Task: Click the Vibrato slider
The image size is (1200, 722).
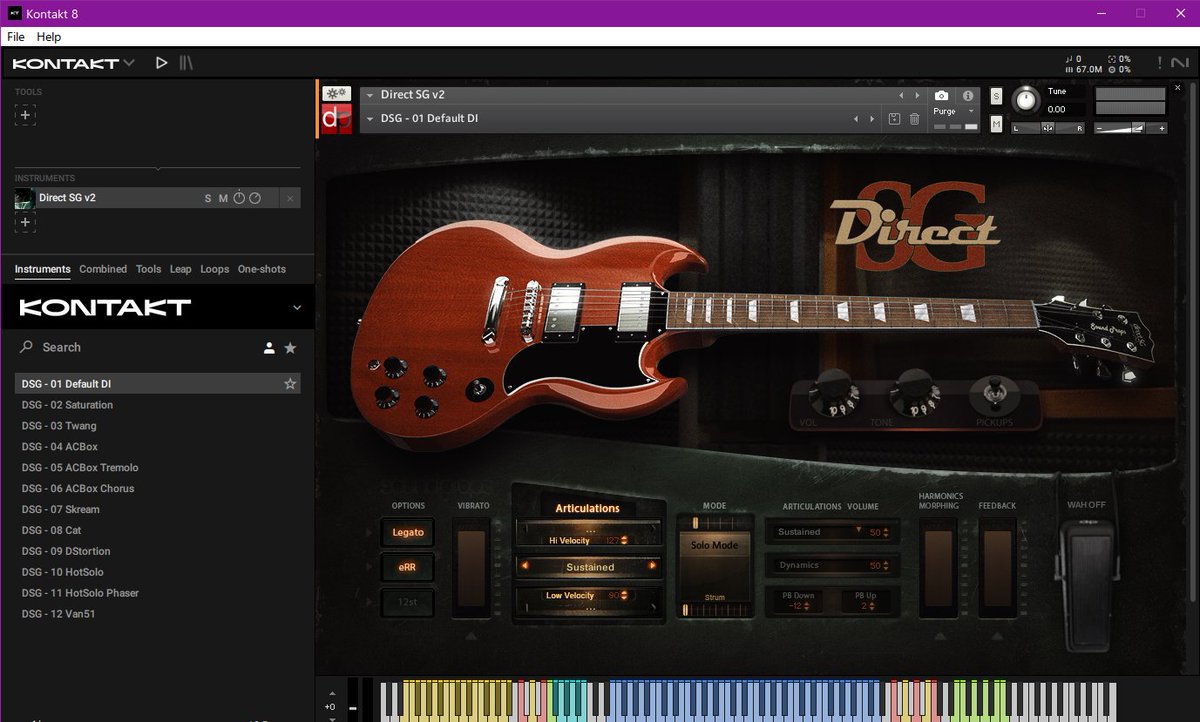Action: pos(471,567)
